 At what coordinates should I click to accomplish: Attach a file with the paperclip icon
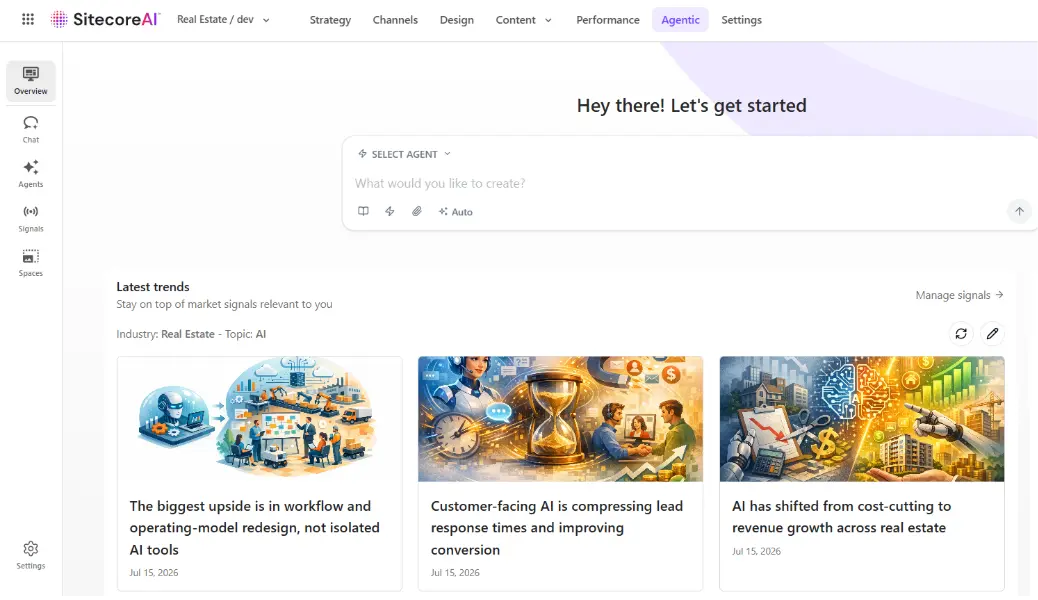[x=416, y=211]
